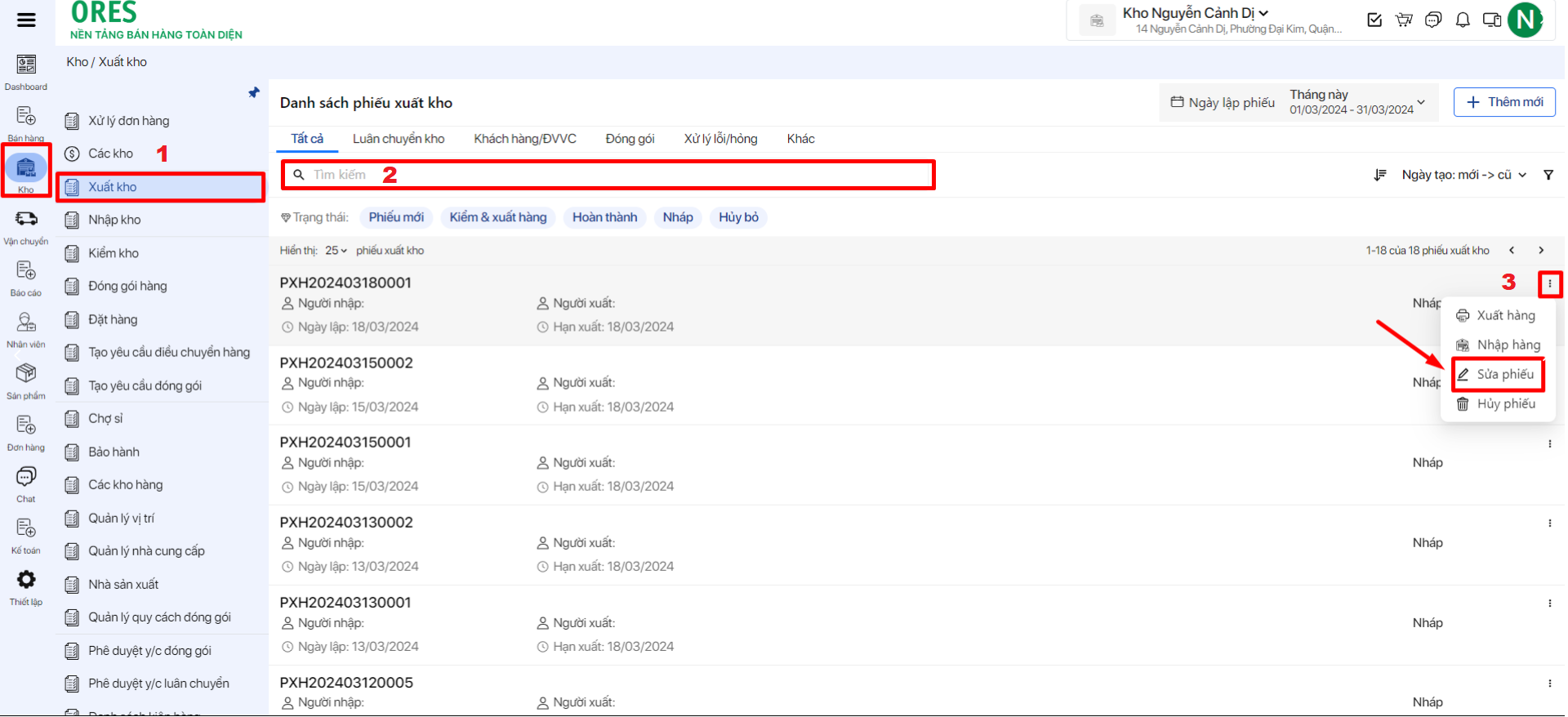This screenshot has width=1568, height=717.
Task: Click the notification bell icon
Action: [1463, 20]
